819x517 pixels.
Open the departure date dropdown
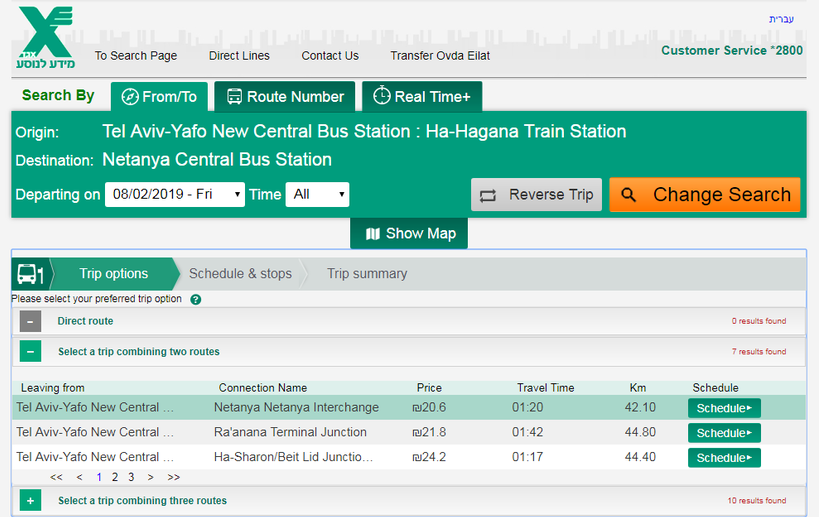pyautogui.click(x=175, y=195)
